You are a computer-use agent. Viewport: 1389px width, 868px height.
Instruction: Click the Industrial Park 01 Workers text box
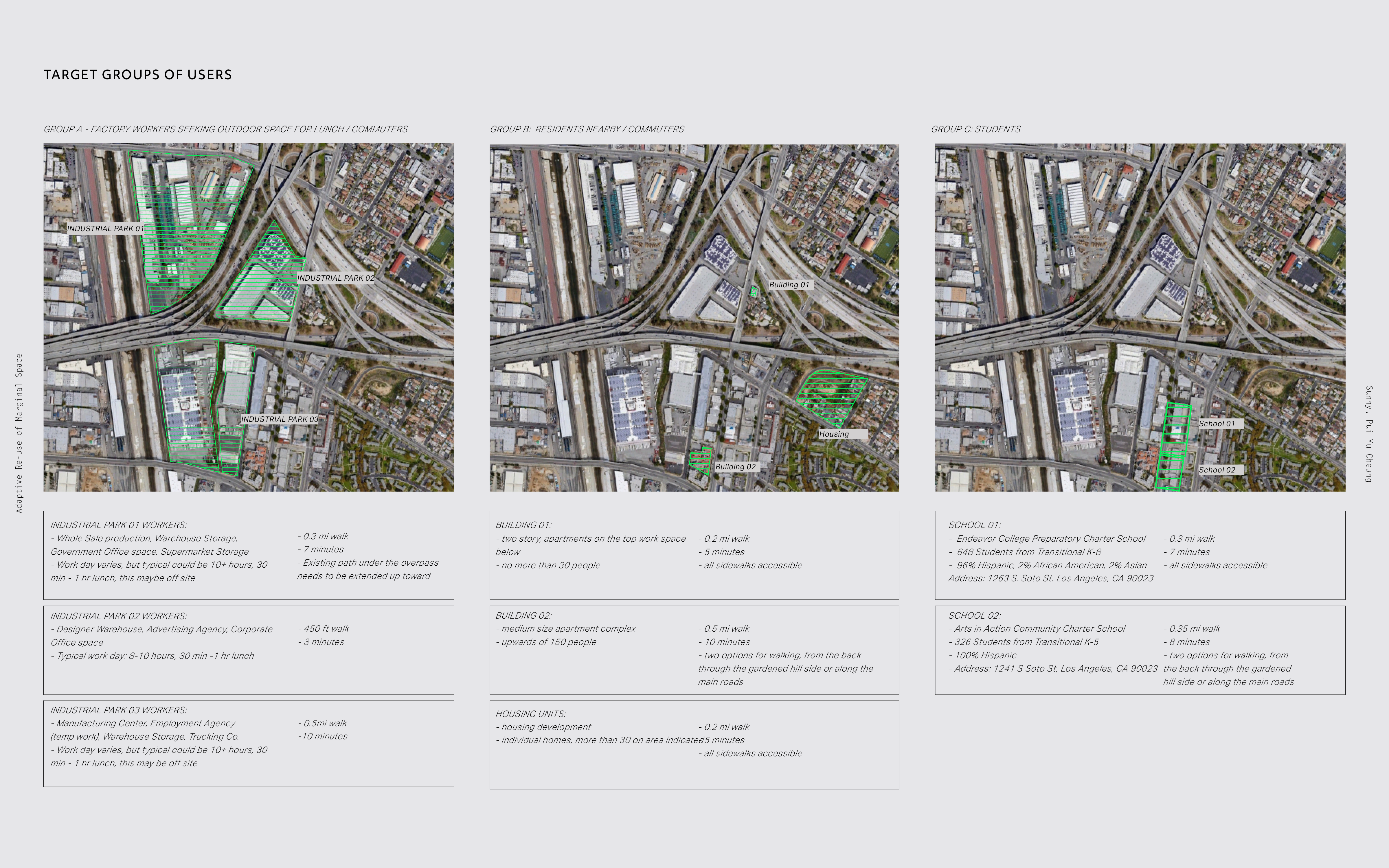[x=249, y=555]
